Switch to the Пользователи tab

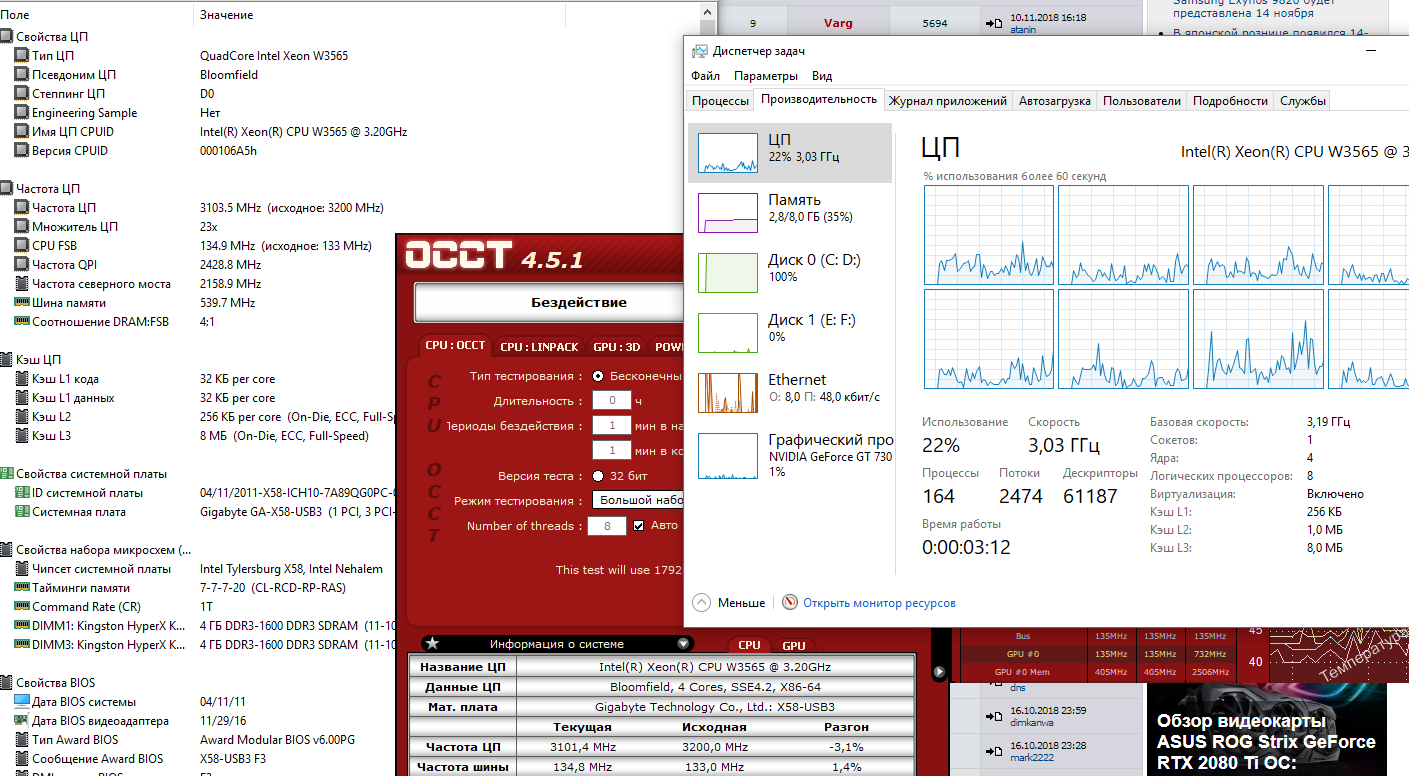1142,101
